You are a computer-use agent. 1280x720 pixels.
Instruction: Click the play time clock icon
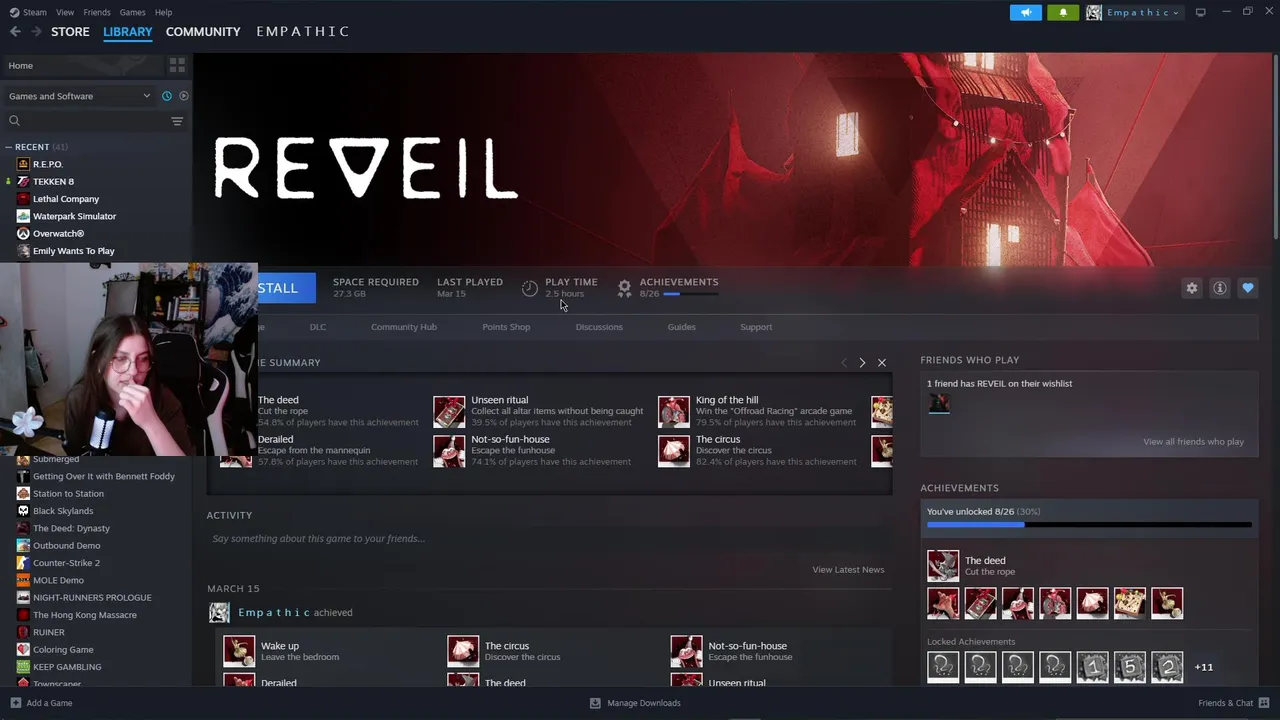pyautogui.click(x=530, y=288)
